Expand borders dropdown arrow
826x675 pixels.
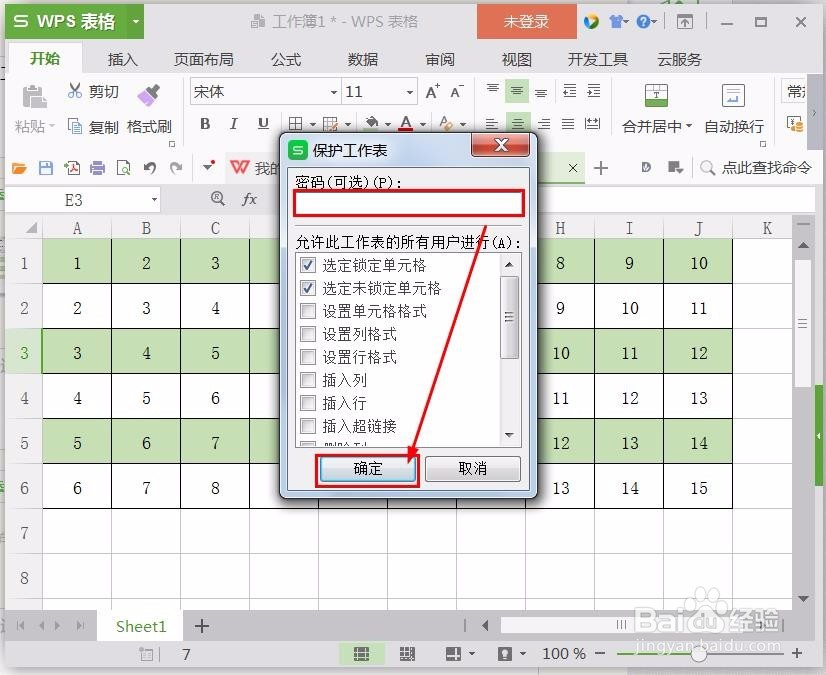click(313, 125)
